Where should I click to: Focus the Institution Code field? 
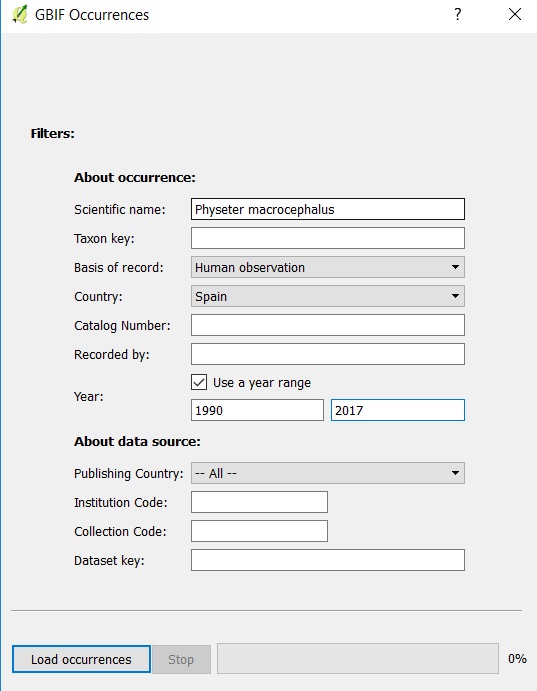[259, 502]
